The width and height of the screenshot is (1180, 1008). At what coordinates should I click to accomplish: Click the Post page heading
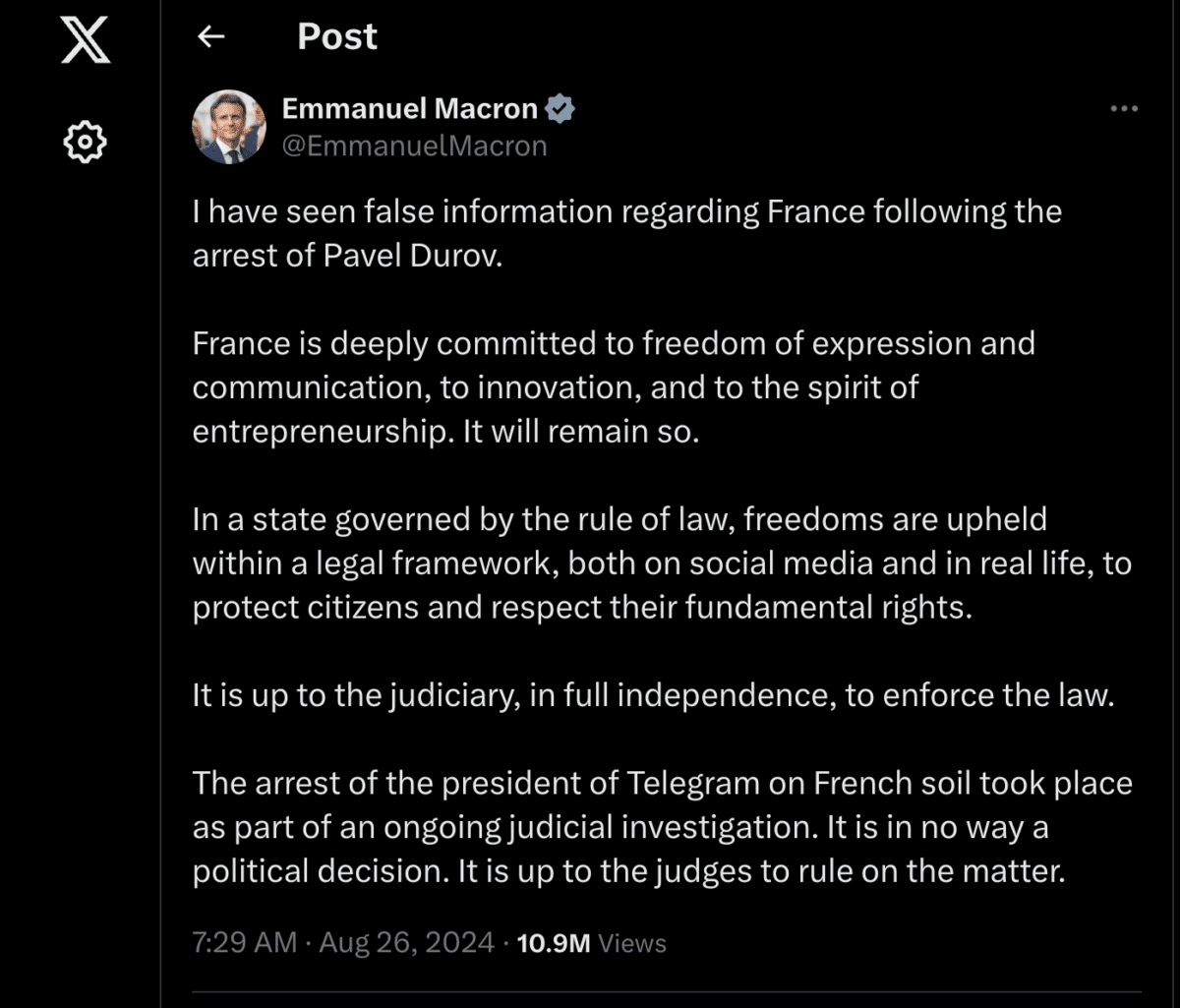(337, 36)
